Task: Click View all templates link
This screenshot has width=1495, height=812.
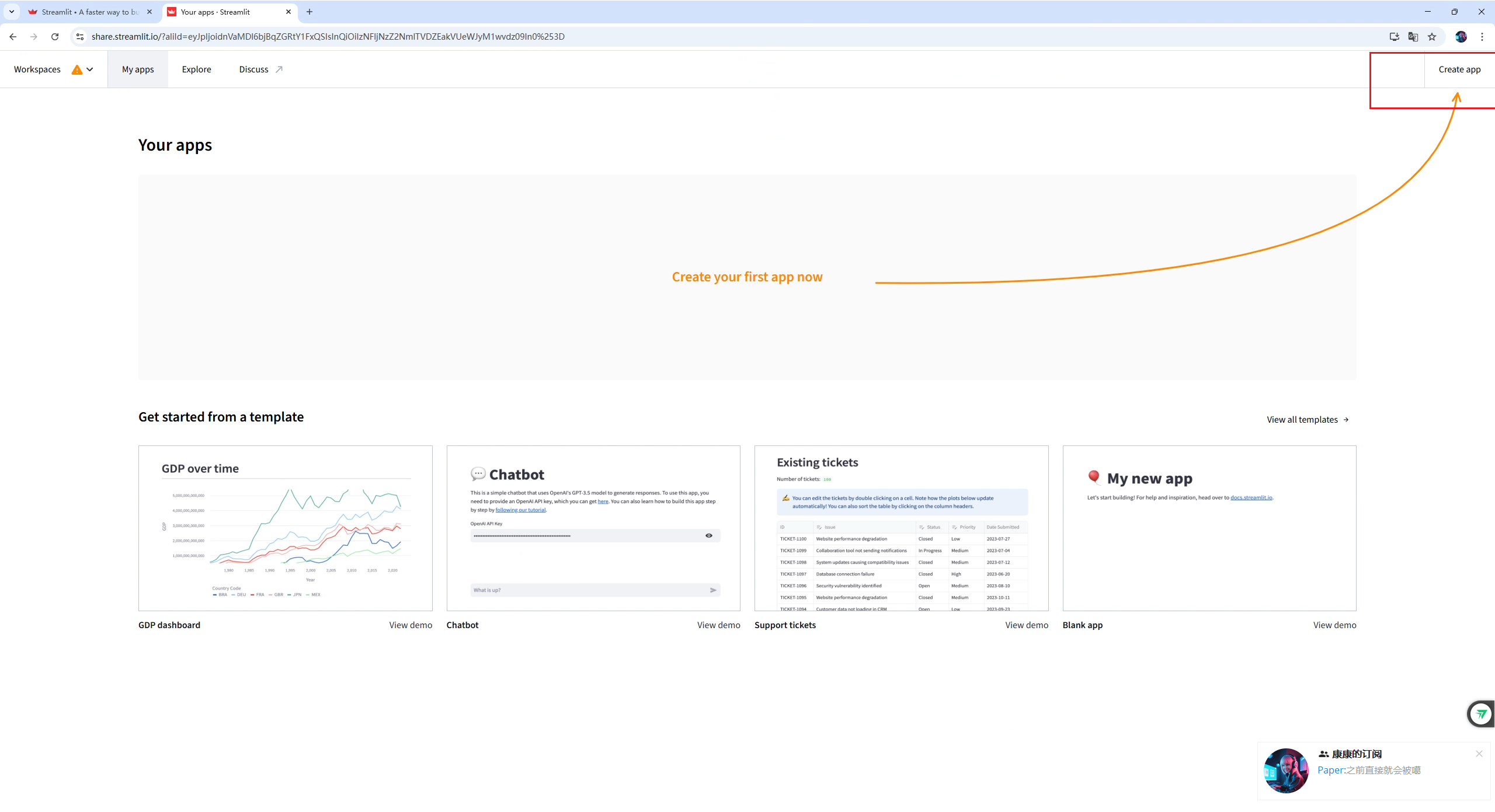Action: tap(1308, 420)
